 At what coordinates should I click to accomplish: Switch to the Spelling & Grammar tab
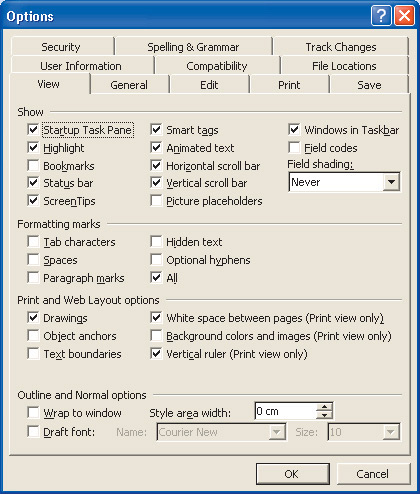[193, 47]
